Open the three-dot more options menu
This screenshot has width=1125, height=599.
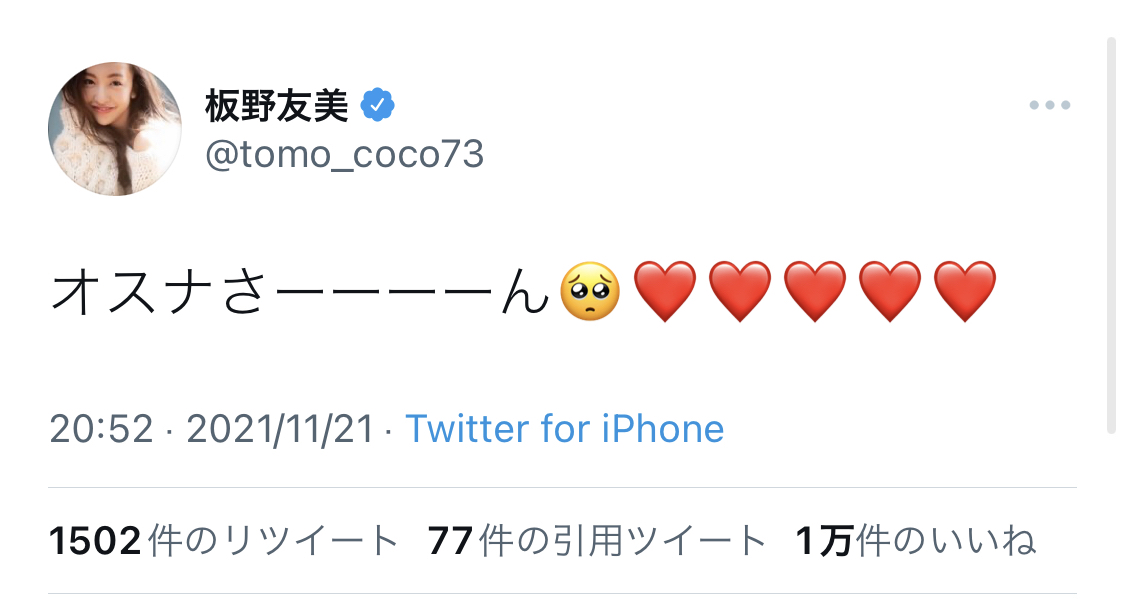tap(1050, 105)
